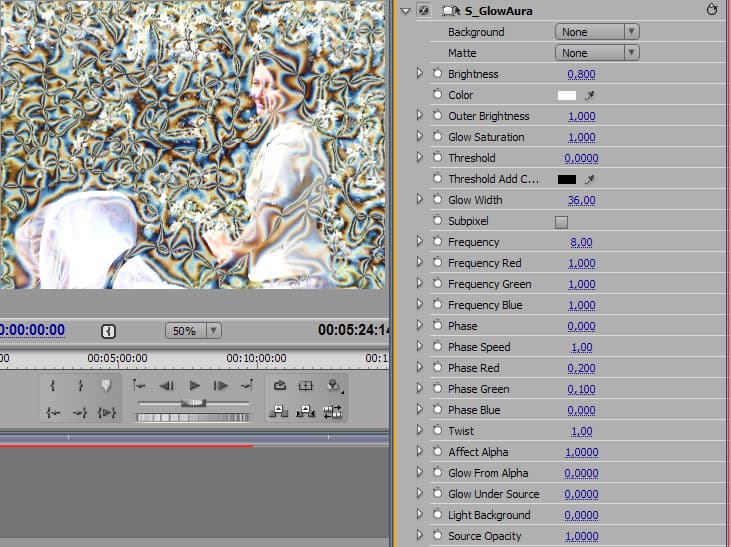Expand the Frequency Red parameter

click(420, 262)
